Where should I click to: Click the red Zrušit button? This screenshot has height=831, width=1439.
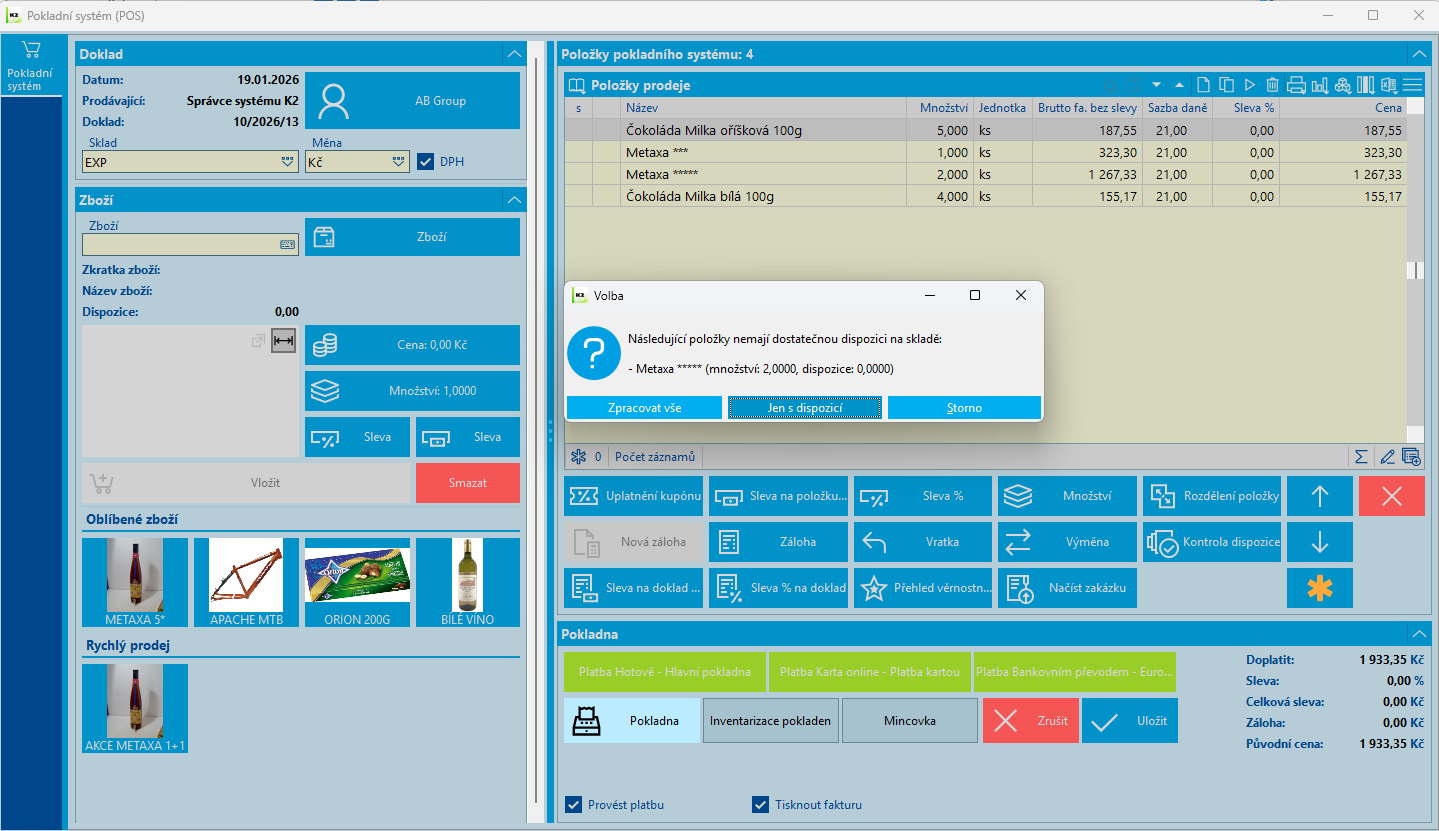pos(1031,721)
